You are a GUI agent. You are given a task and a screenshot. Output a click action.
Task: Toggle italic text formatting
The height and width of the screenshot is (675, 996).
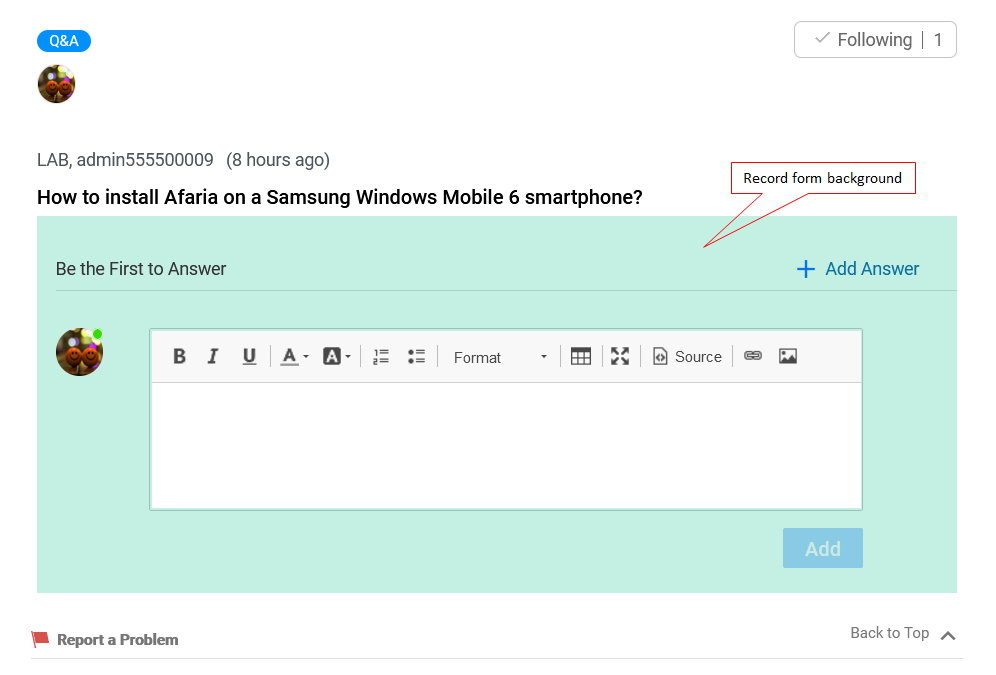213,357
